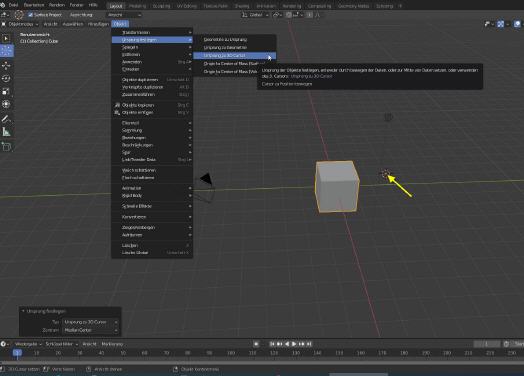The image size is (524, 376).
Task: Choose the Scale tool in toolbar
Action: tap(6, 92)
